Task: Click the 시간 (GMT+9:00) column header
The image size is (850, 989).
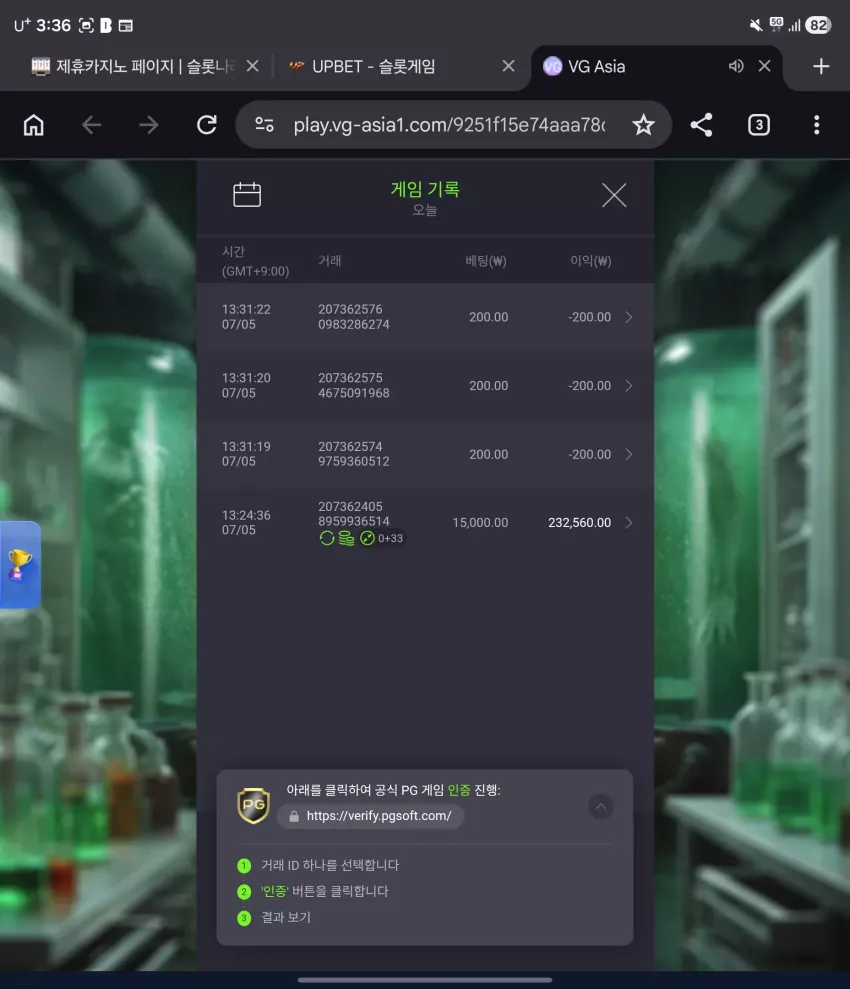Action: 255,261
